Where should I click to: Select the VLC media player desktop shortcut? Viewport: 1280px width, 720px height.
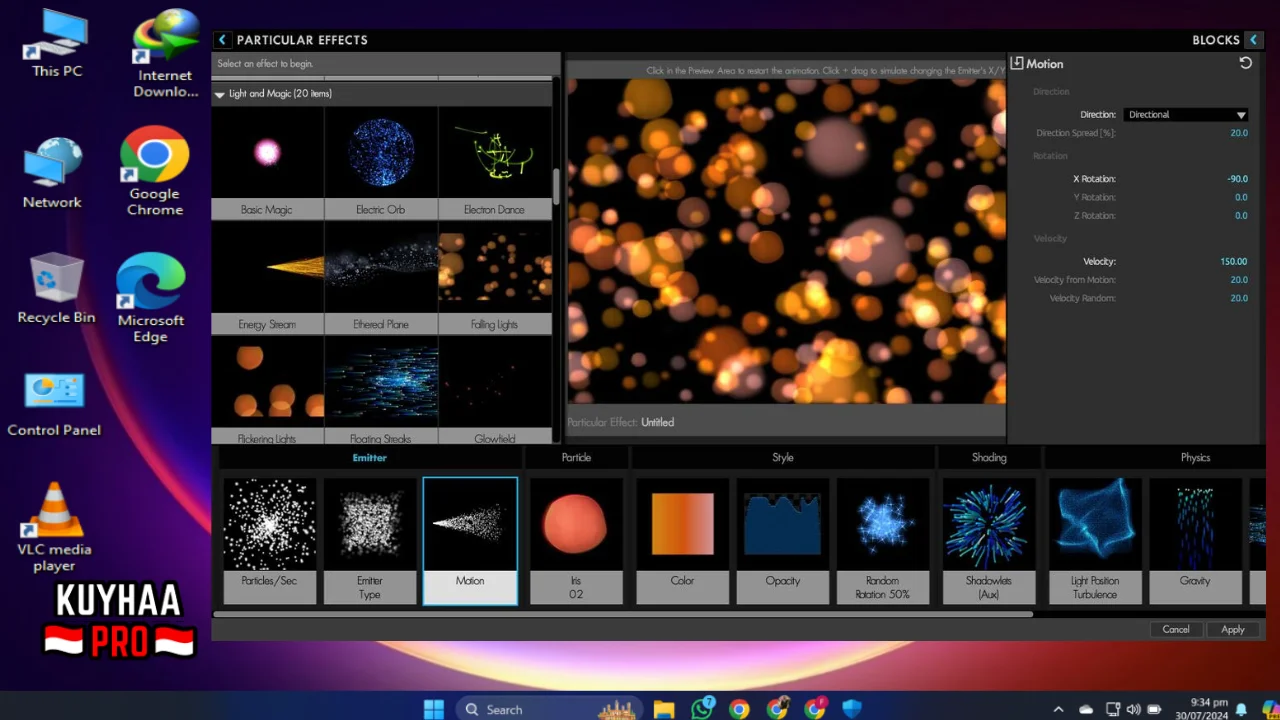pyautogui.click(x=54, y=528)
